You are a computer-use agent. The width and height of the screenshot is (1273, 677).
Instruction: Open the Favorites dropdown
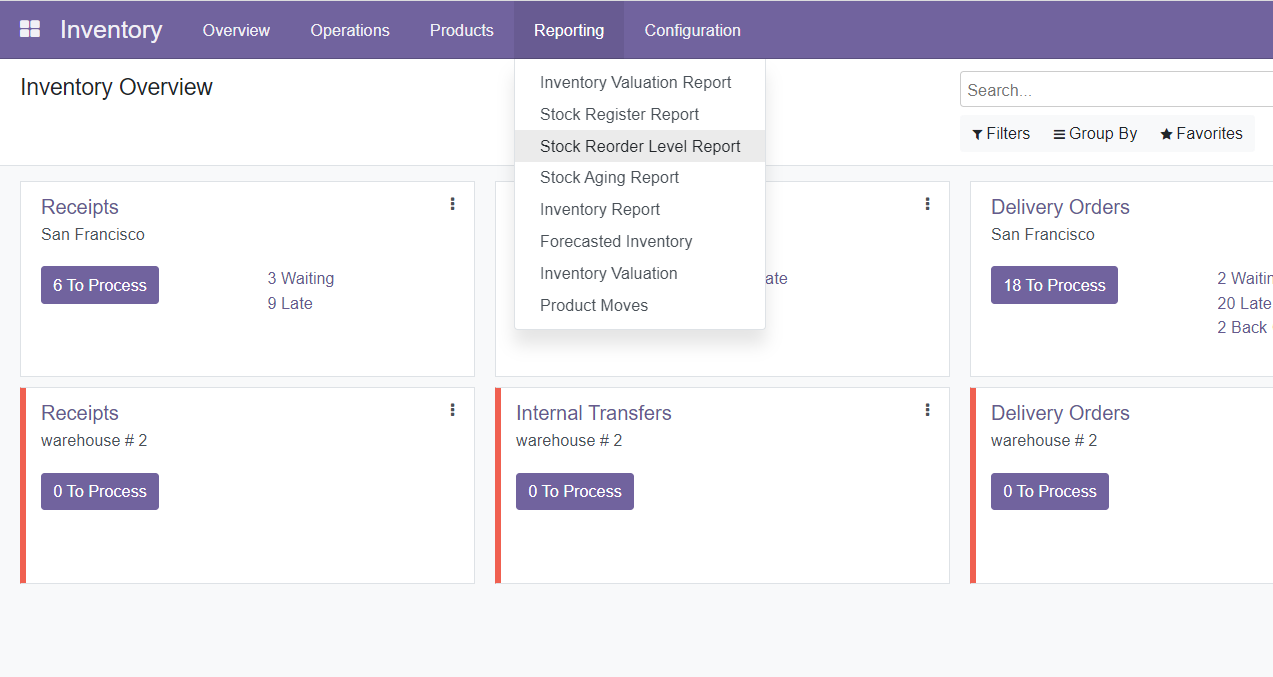pyautogui.click(x=1200, y=132)
